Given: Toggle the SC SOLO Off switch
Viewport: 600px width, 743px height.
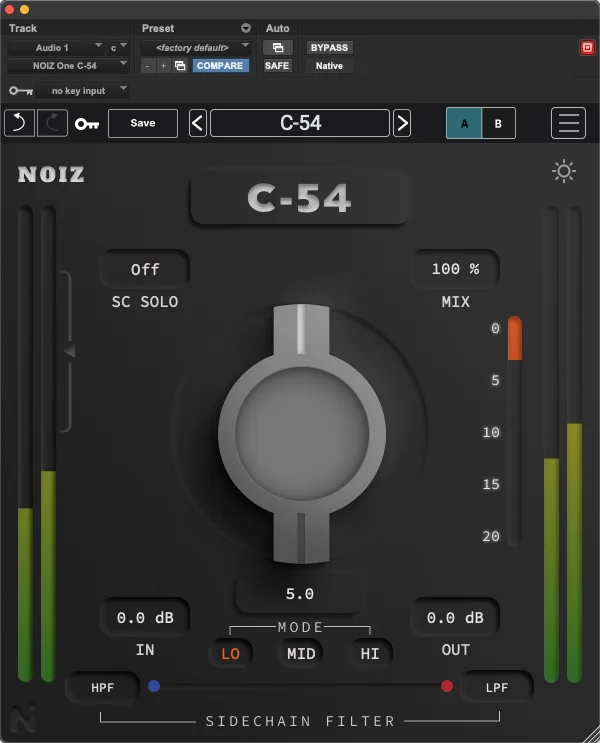Looking at the screenshot, I should pos(145,269).
